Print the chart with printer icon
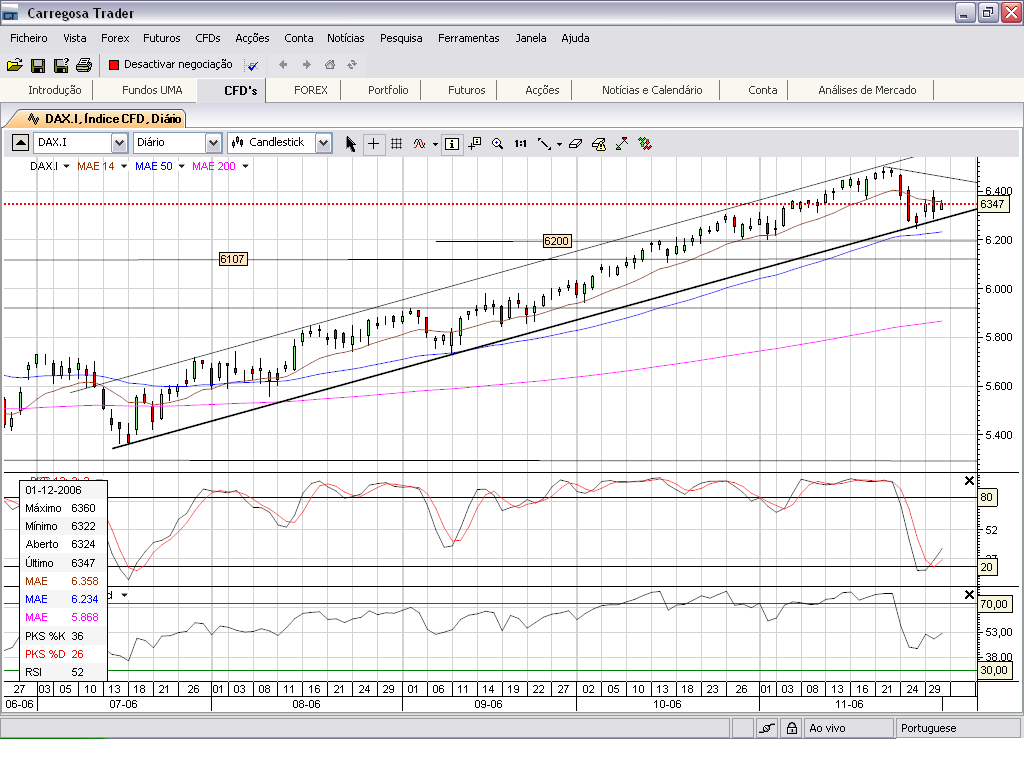This screenshot has width=1024, height=768. point(84,65)
